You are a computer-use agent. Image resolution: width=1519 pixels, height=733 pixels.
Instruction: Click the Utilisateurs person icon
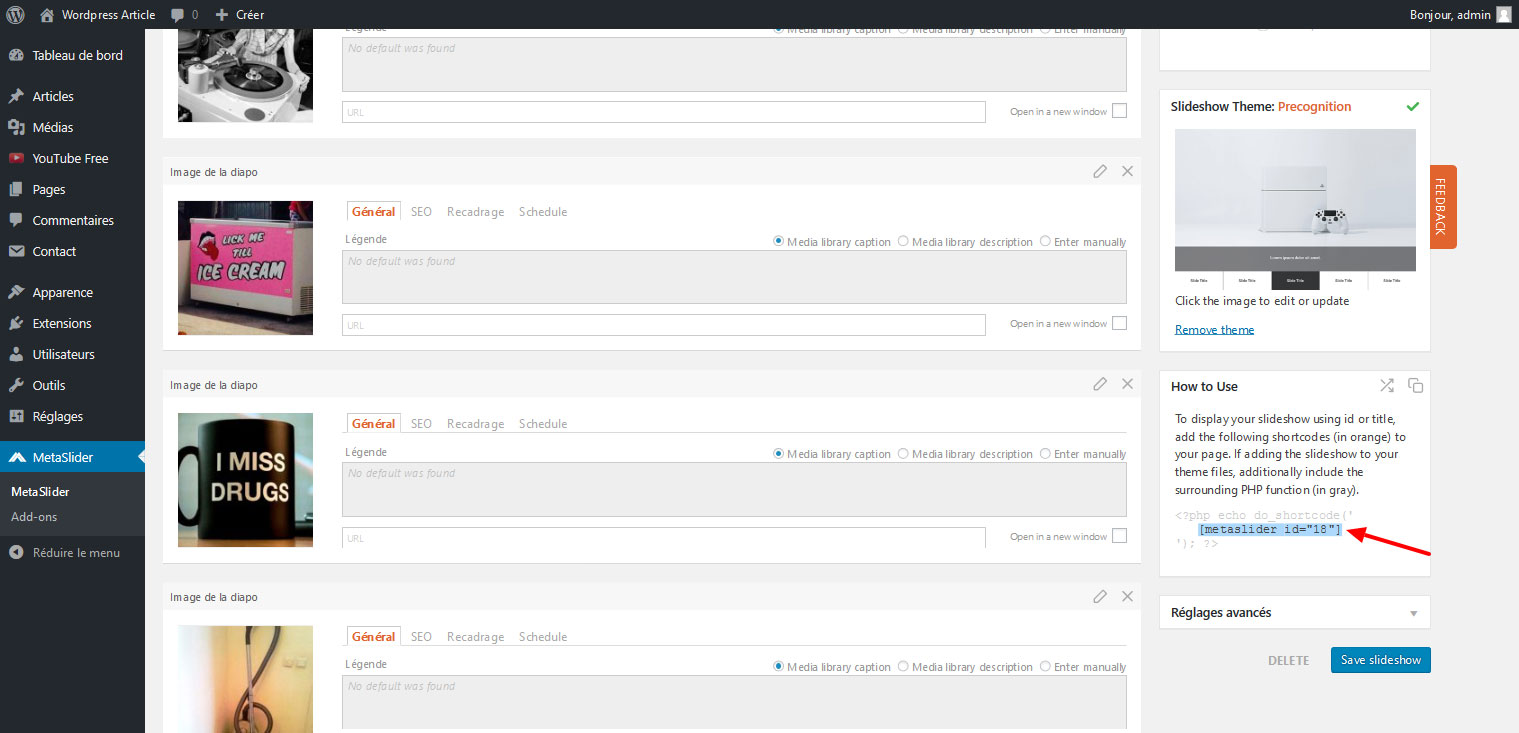tap(16, 354)
